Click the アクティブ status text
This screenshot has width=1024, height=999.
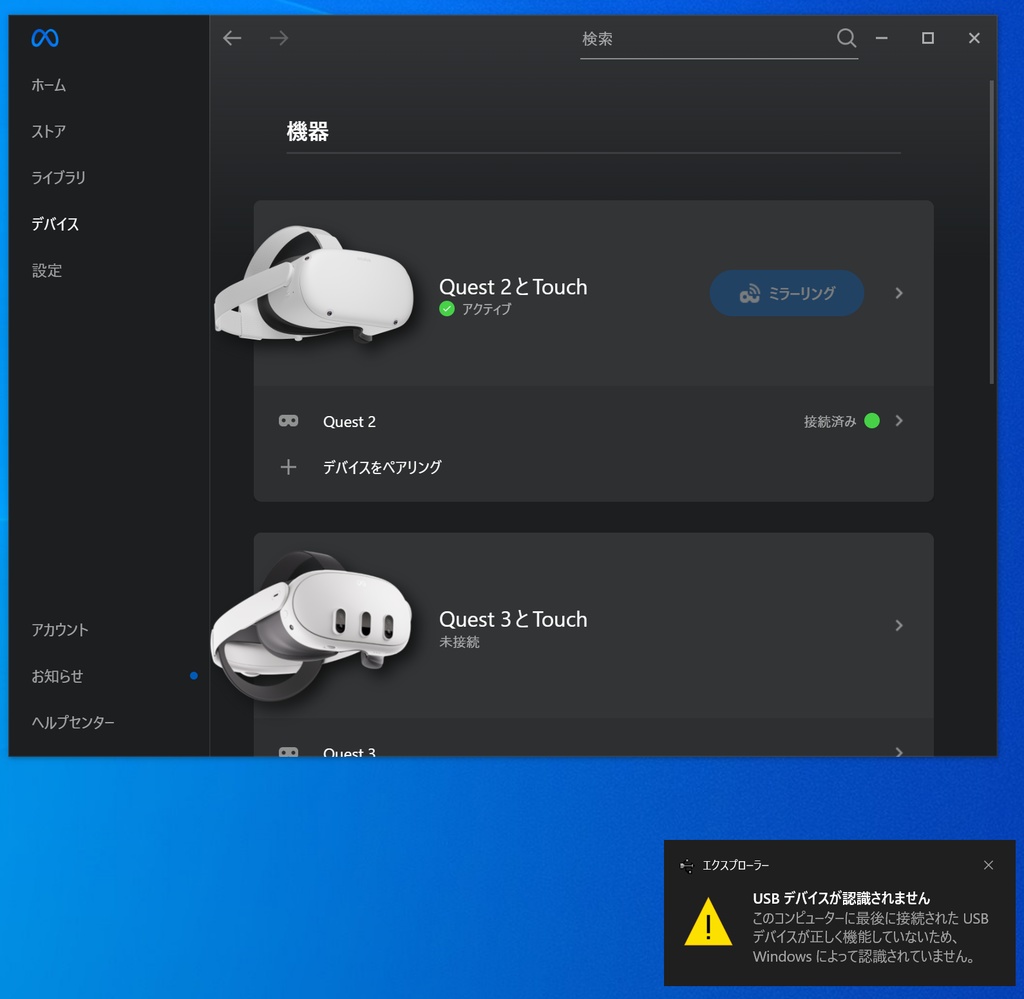[487, 309]
